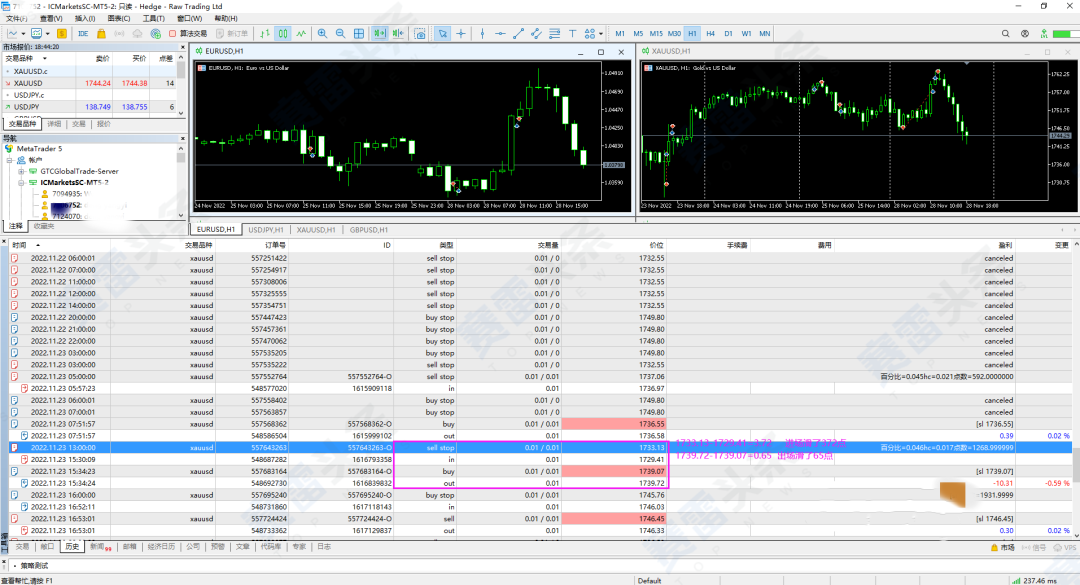Screen dimensions: 1080x585
Task: Switch chart to candlestick style
Action: coord(283,33)
